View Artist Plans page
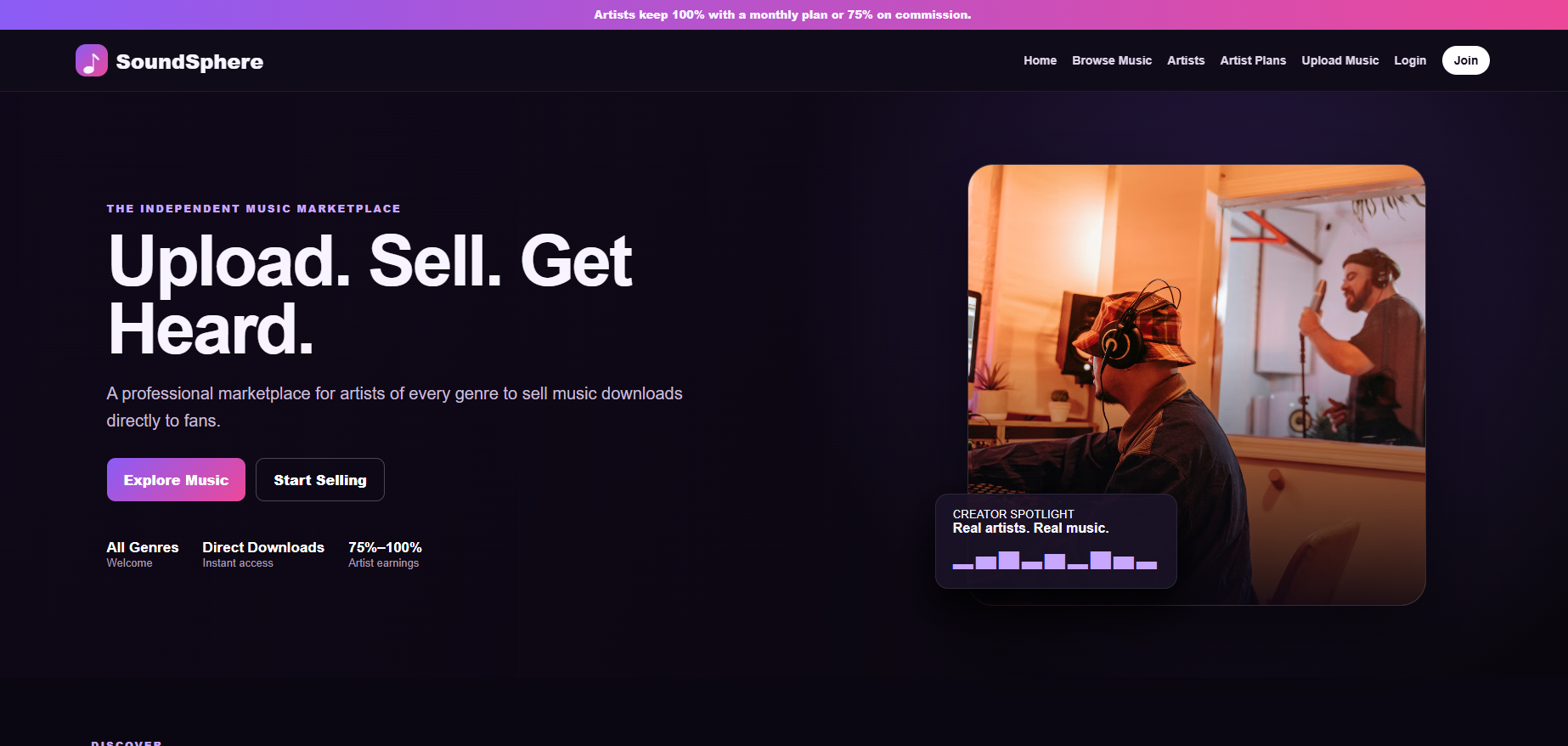1568x746 pixels. click(x=1253, y=60)
